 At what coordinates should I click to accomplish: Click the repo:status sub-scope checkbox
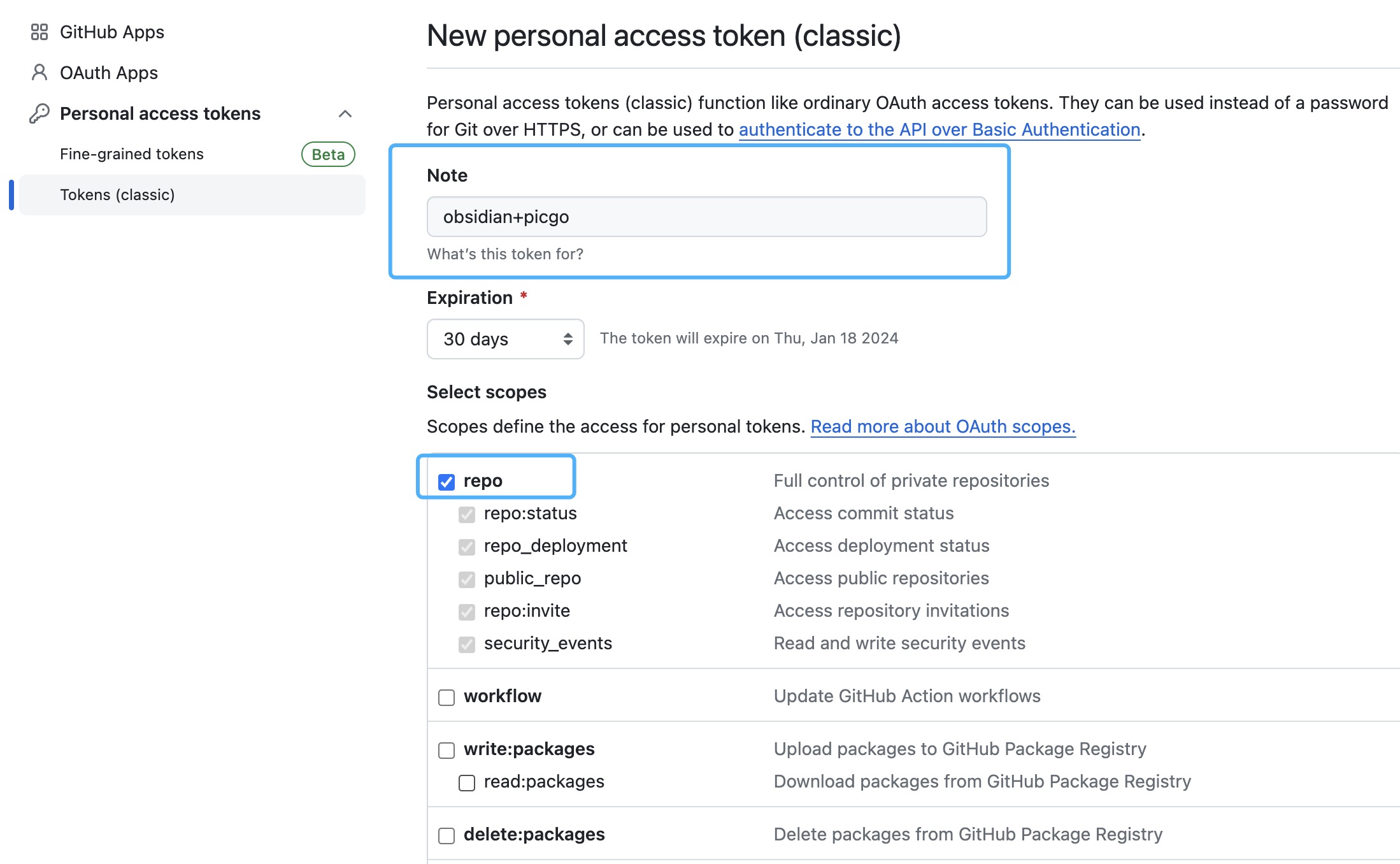pos(467,514)
